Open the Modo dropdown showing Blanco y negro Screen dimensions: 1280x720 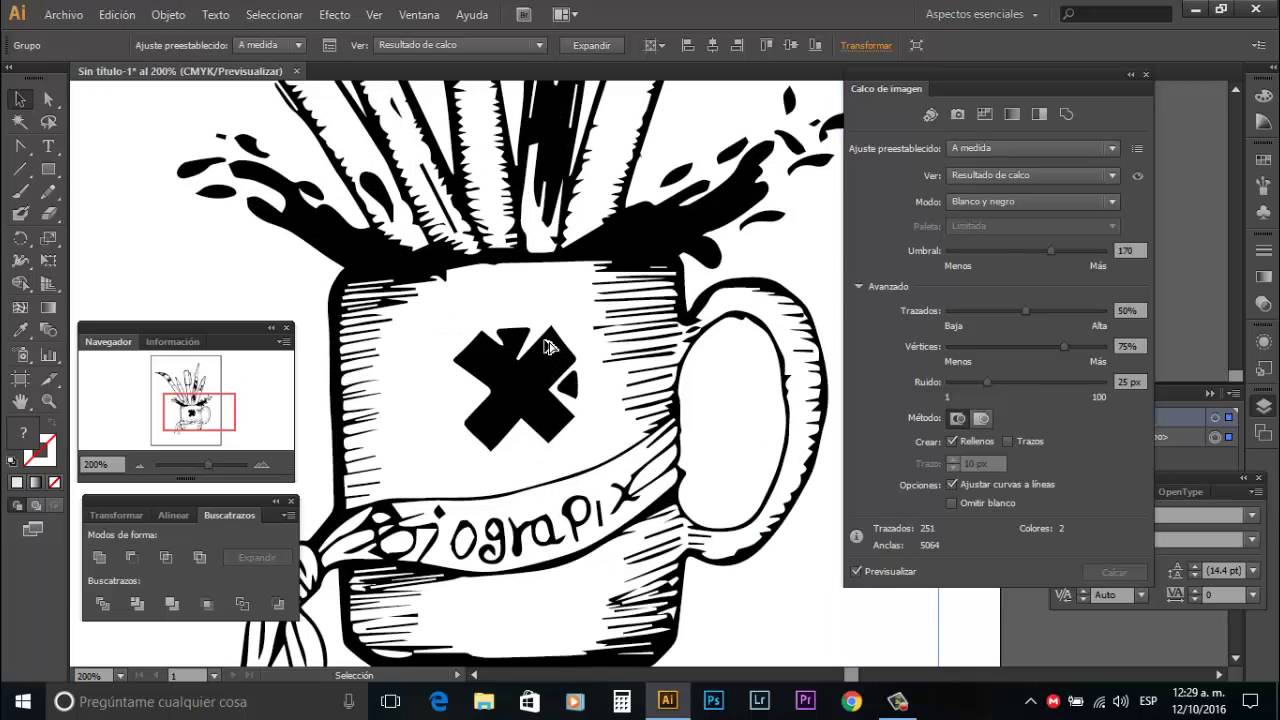[x=1033, y=202]
